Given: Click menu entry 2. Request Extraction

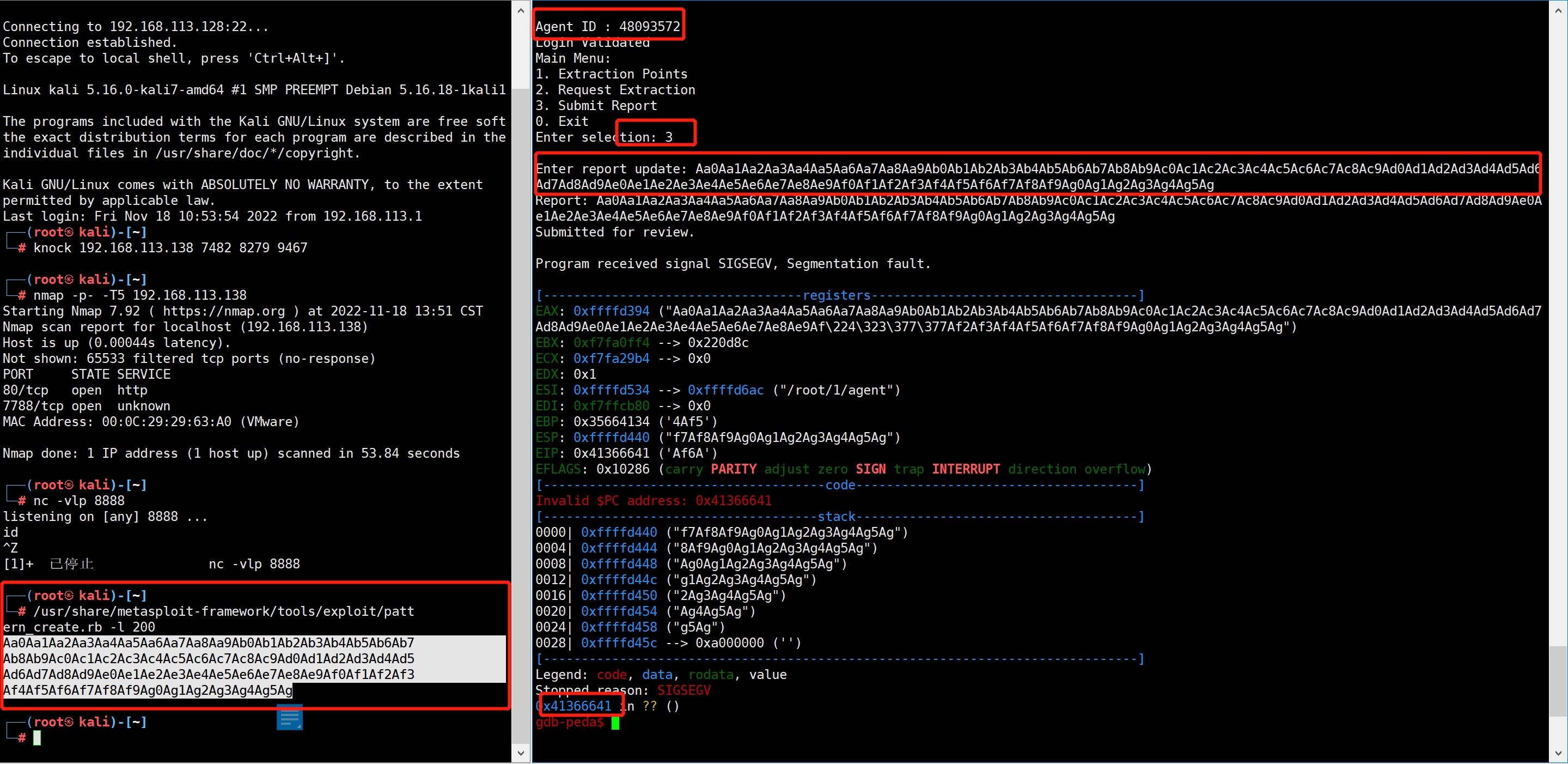Looking at the screenshot, I should 615,89.
